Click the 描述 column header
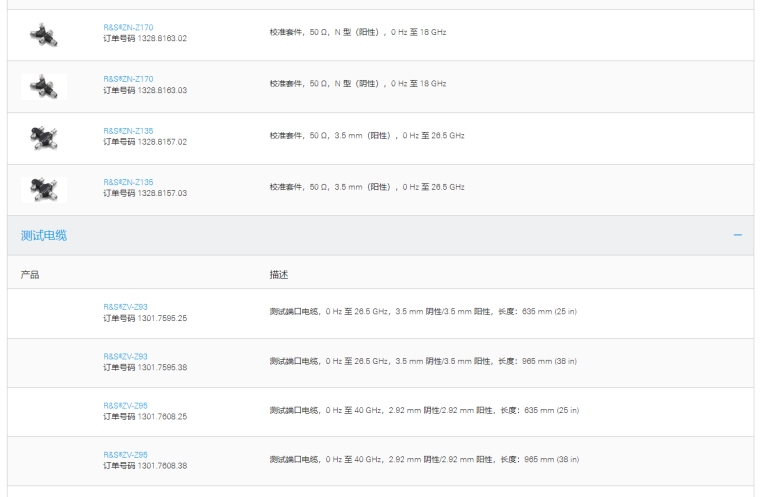This screenshot has width=760, height=497. tap(281, 272)
